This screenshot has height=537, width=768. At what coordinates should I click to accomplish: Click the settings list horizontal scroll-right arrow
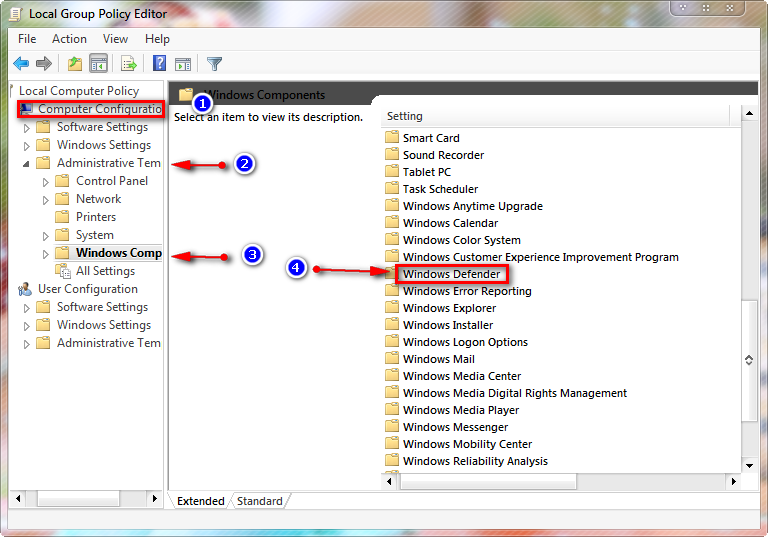click(733, 481)
